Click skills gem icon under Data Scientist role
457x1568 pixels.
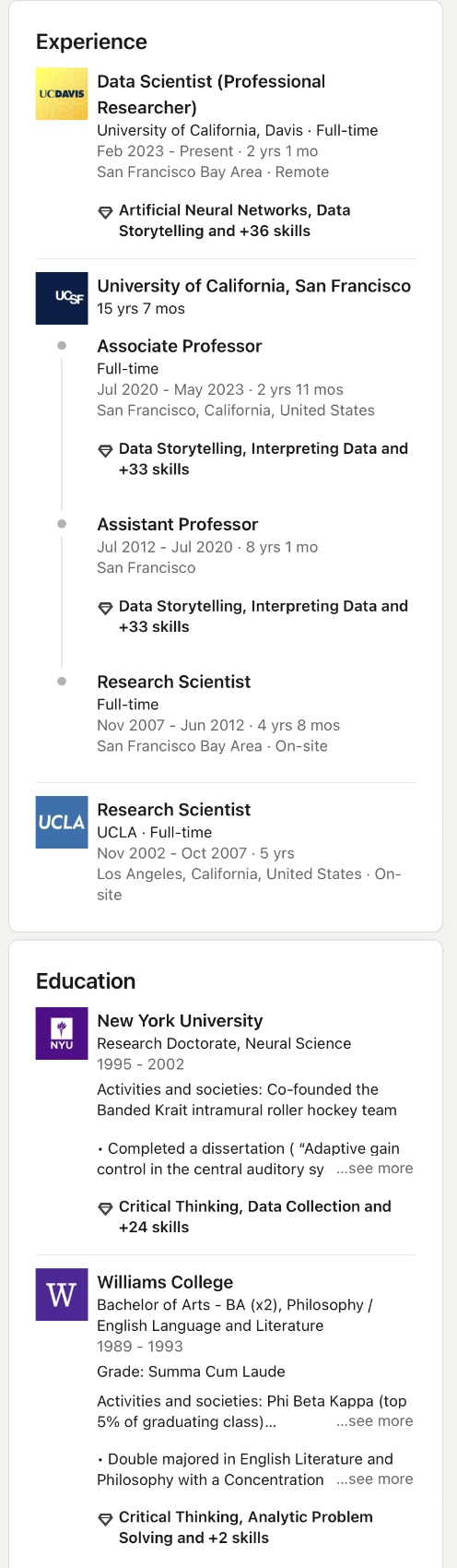pyautogui.click(x=105, y=211)
